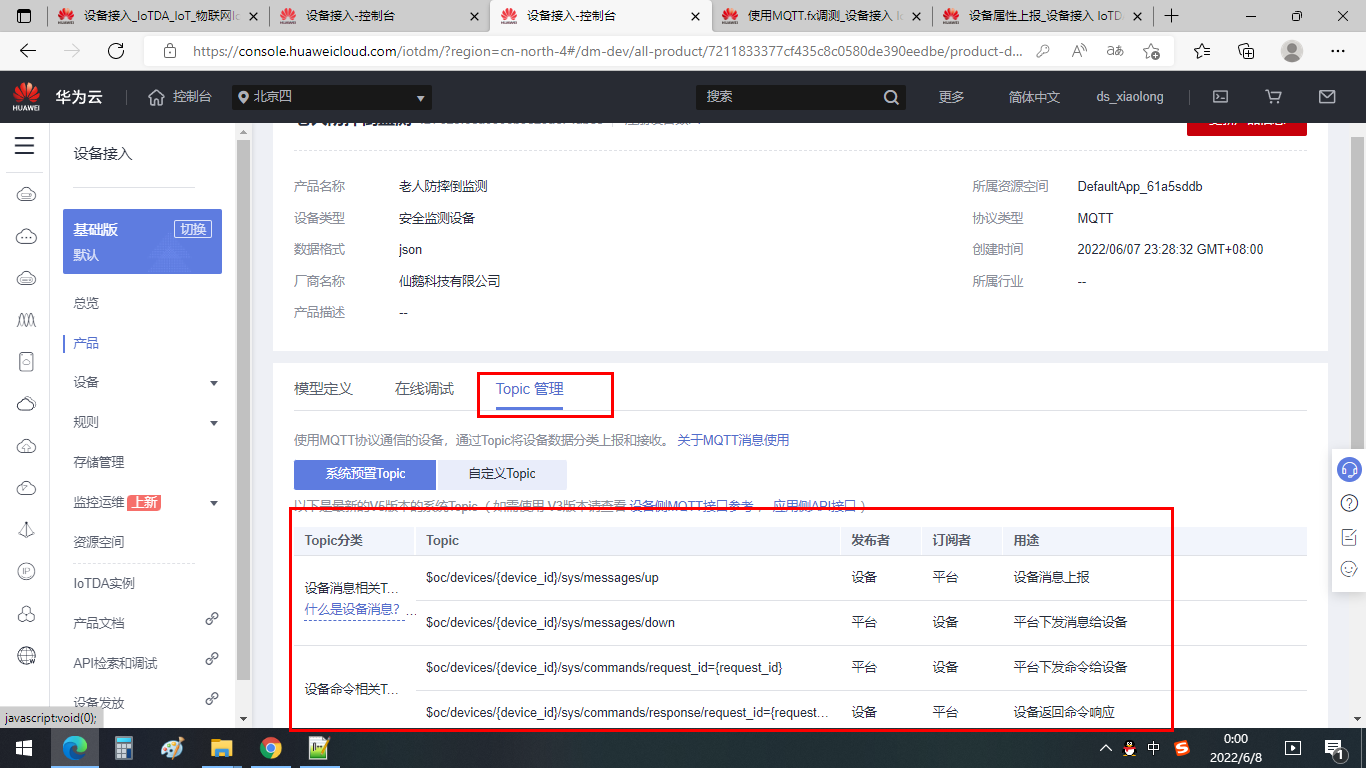The image size is (1366, 768).
Task: Show hidden system tray icons chevron
Action: (1105, 747)
